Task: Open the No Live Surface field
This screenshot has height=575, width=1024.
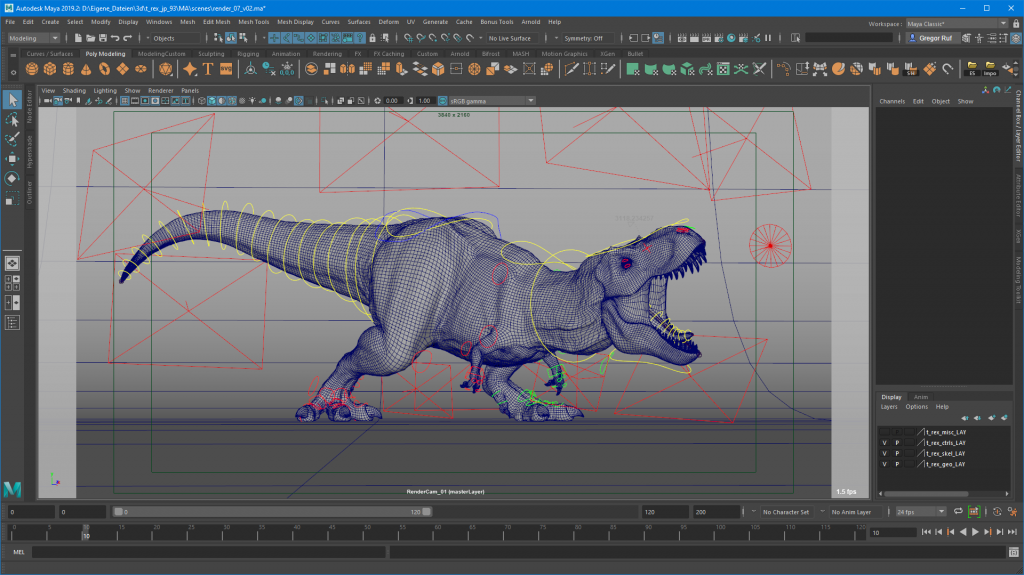Action: click(x=512, y=38)
